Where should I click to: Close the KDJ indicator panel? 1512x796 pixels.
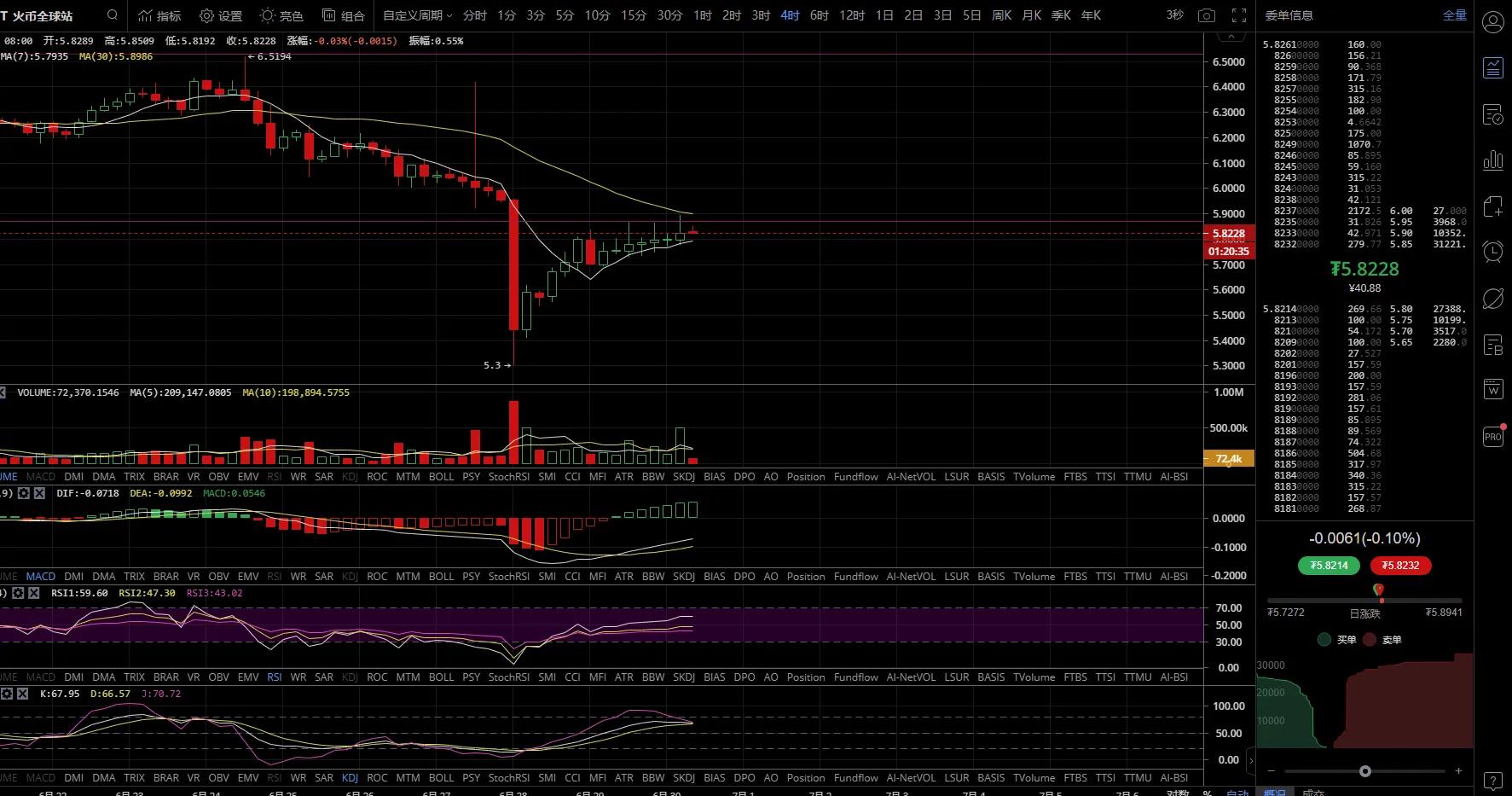[x=21, y=694]
